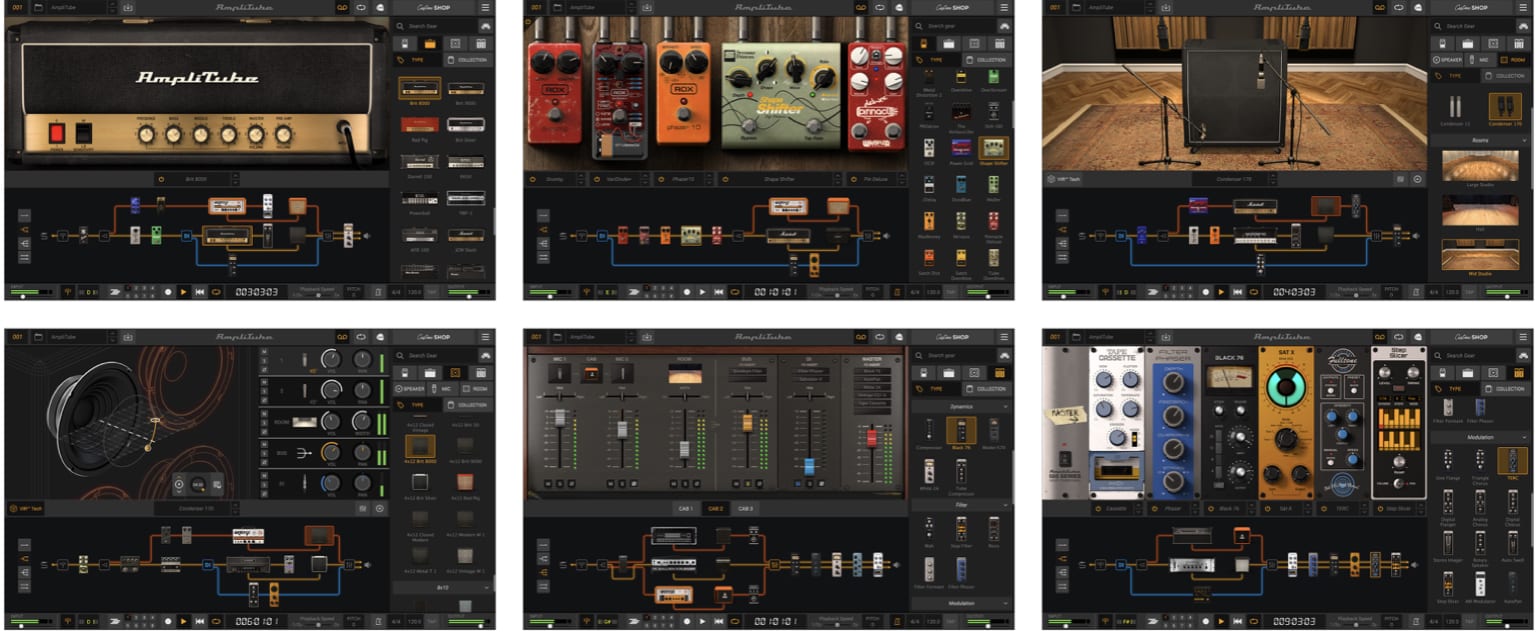
Task: Select the rack category icon in pedalboard screenshot
Action: point(998,44)
